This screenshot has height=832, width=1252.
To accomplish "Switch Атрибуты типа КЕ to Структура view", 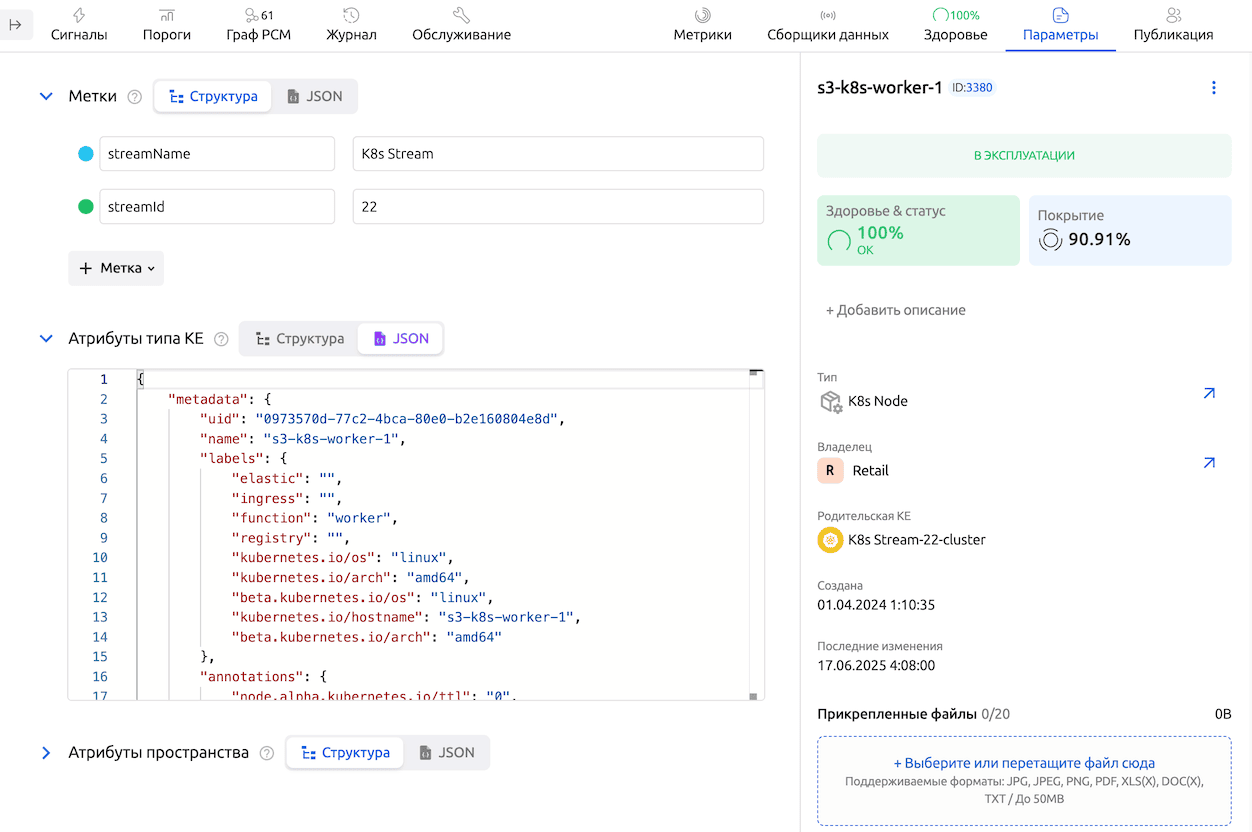I will (299, 339).
